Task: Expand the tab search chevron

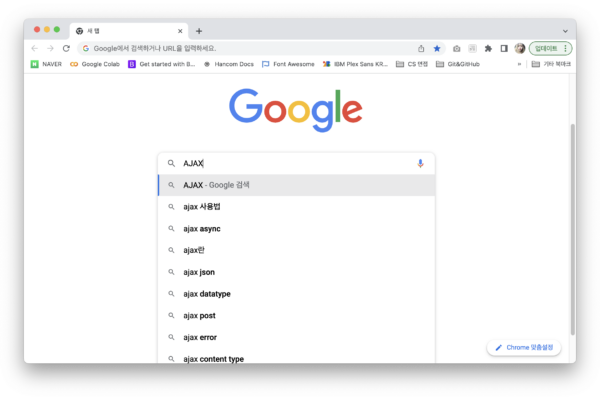Action: [565, 31]
